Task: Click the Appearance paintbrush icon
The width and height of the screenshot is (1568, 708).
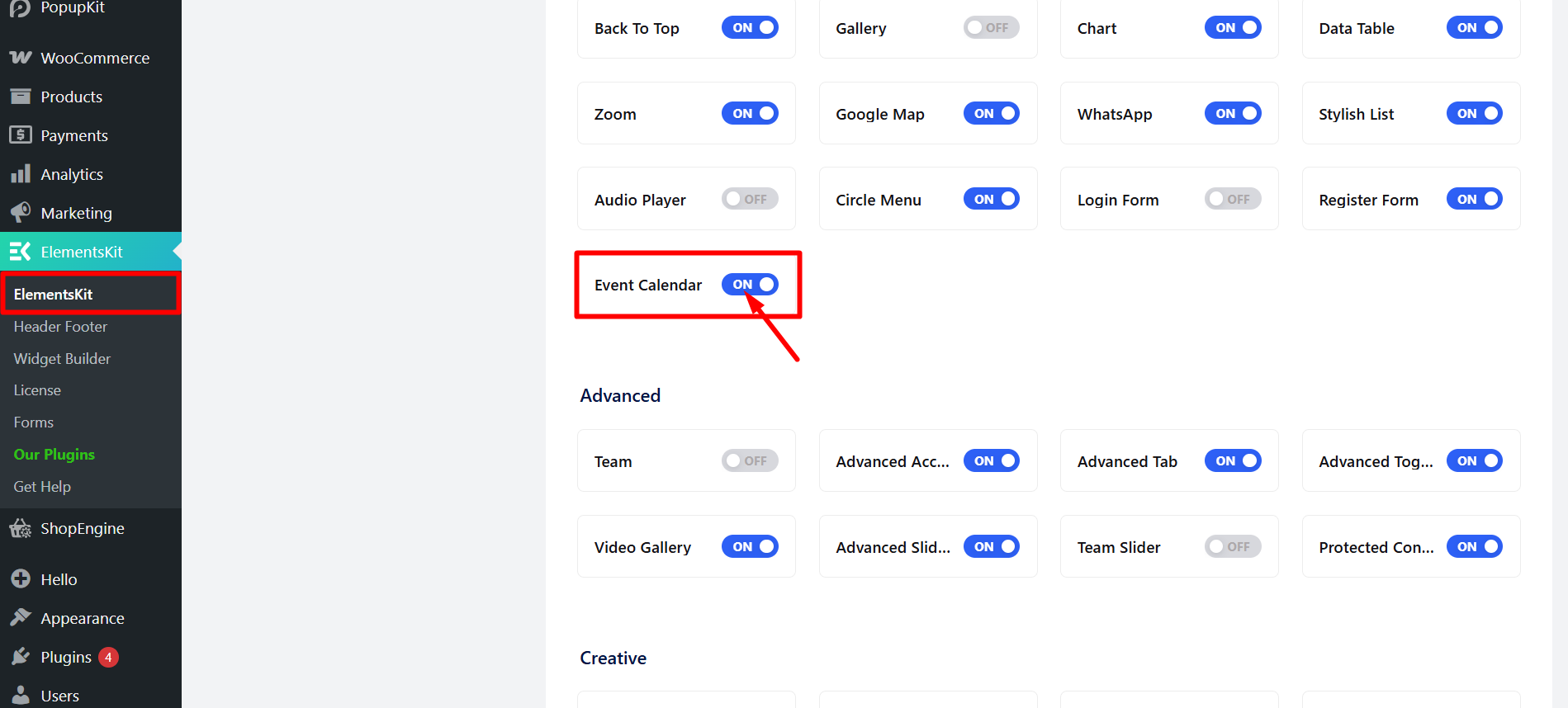Action: tap(21, 618)
